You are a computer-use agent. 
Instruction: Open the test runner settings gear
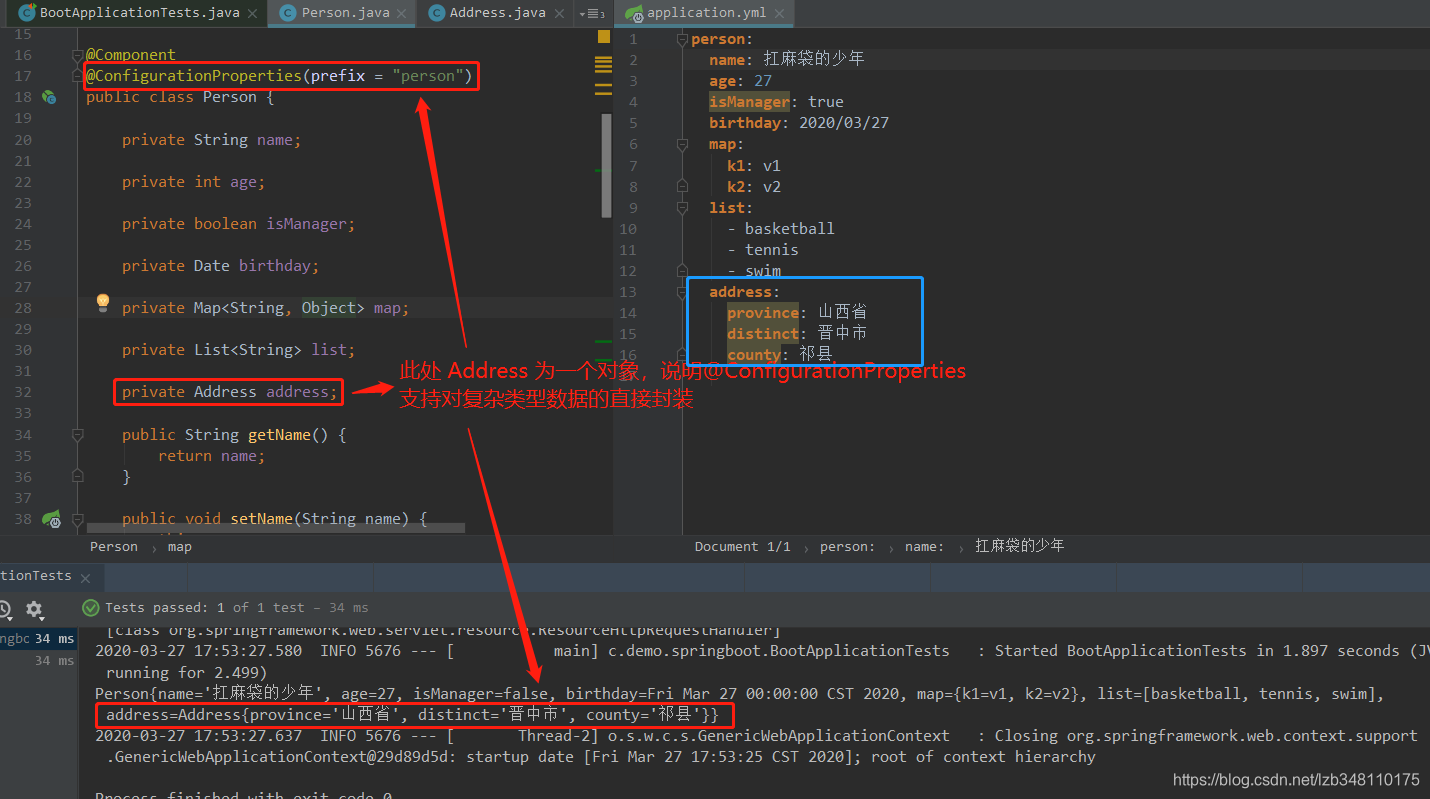coord(33,609)
